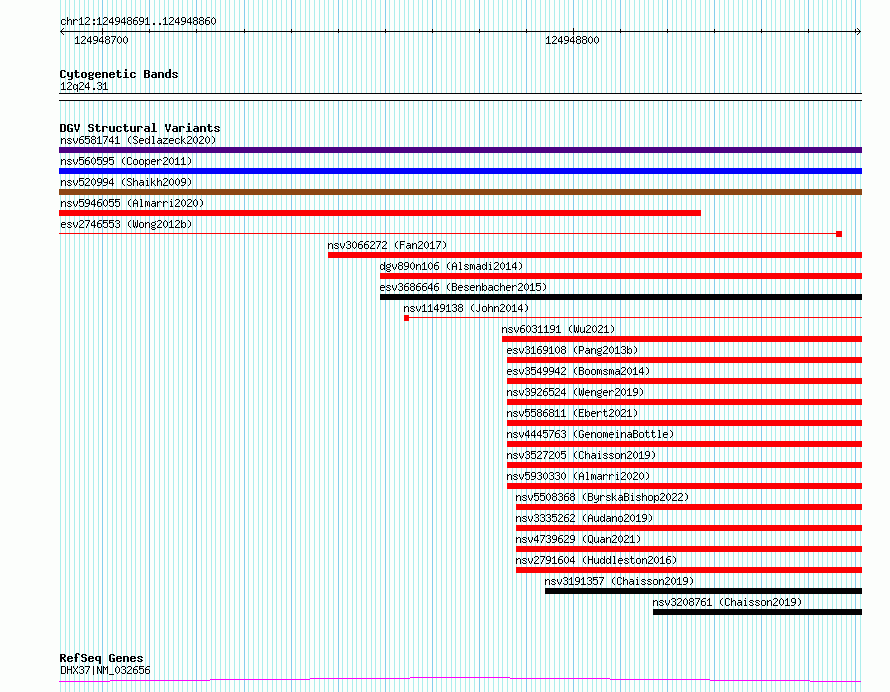Select the dgv890n106 (Alsmadi2014) label
This screenshot has height=692, width=890.
pos(451,266)
